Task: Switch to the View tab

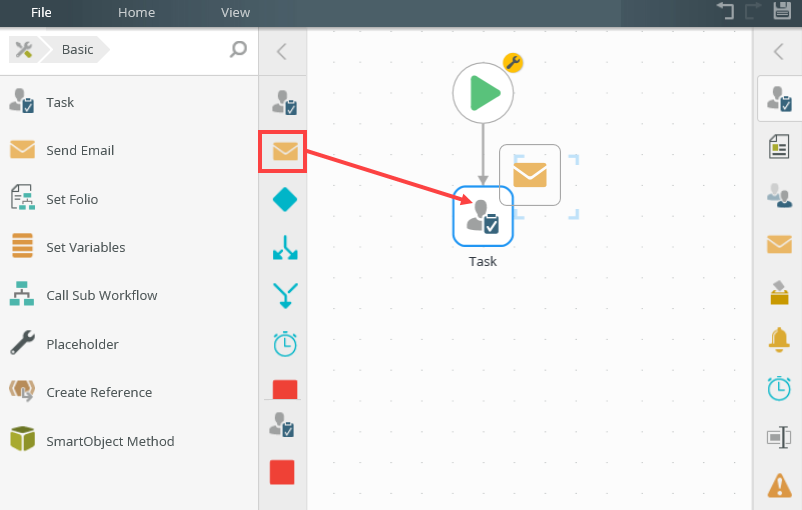Action: [x=235, y=12]
